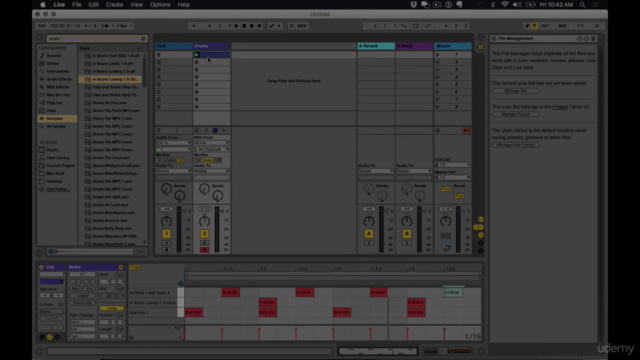Select Instruments category in browser
The height and width of the screenshot is (360, 640).
[x=58, y=71]
